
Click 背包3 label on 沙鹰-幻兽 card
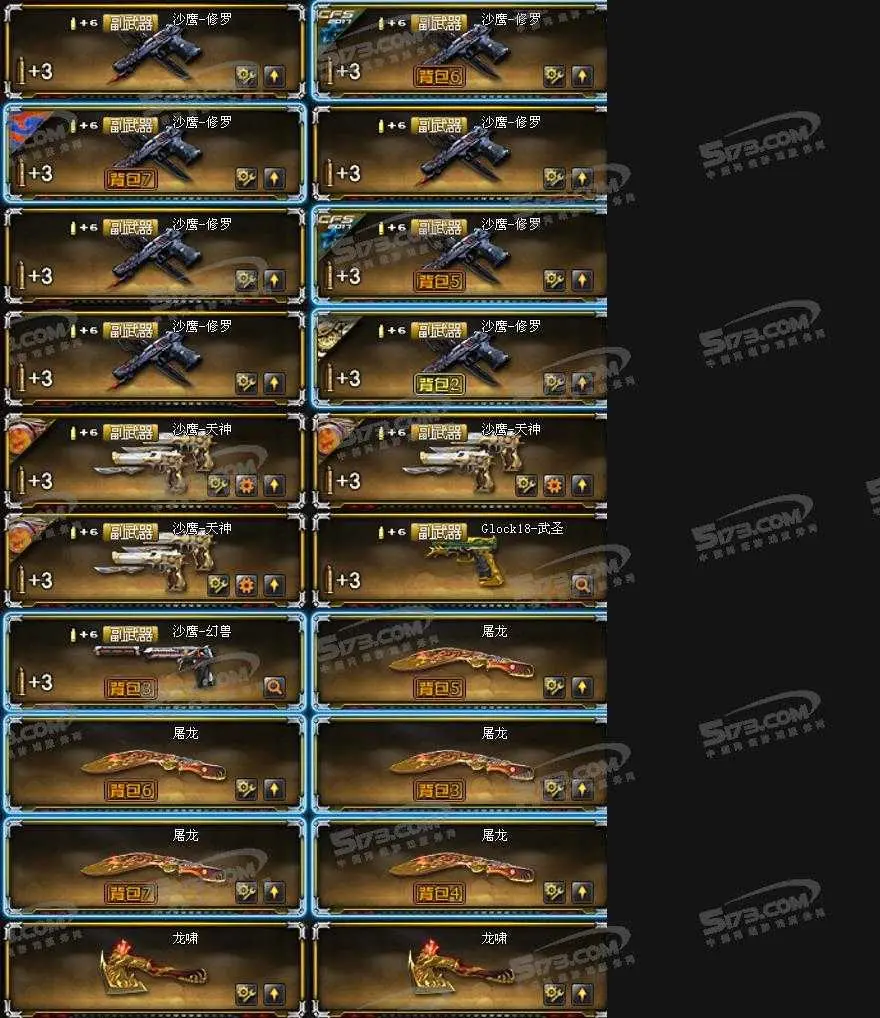click(131, 688)
